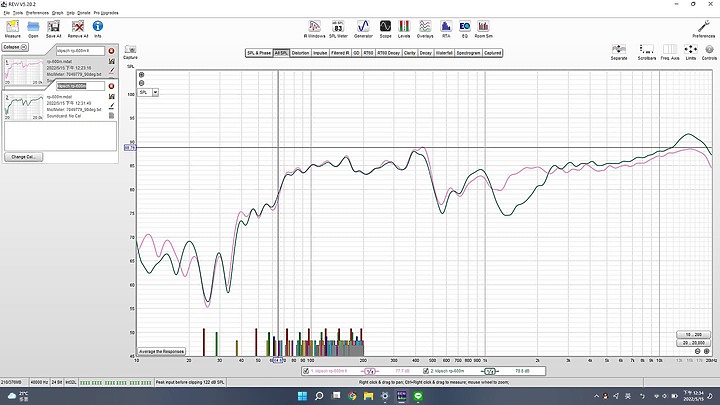Open the SPL Meter tool
The width and height of the screenshot is (720, 405).
pos(338,28)
